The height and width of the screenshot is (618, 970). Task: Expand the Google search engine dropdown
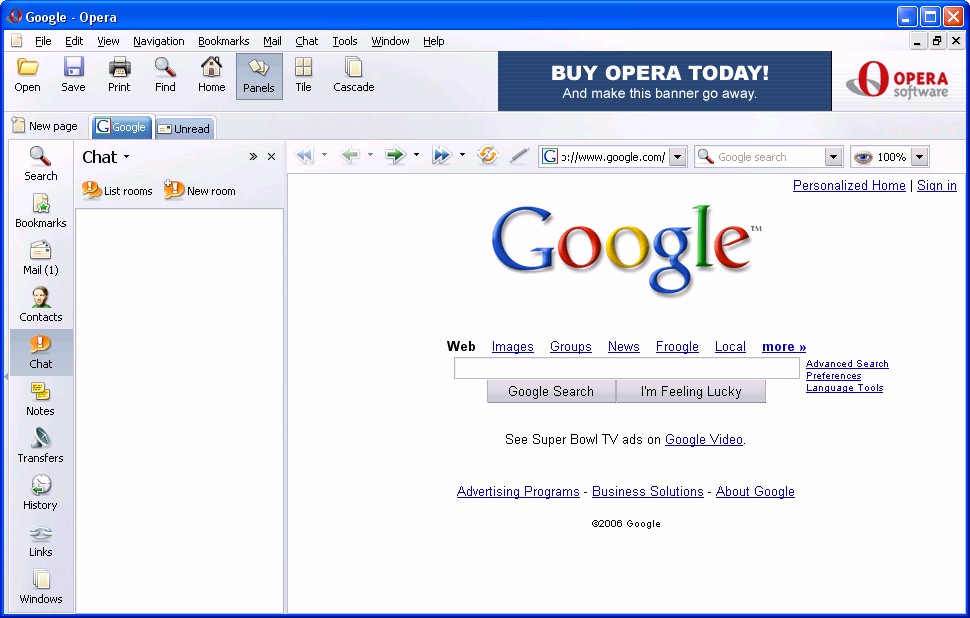tap(833, 157)
